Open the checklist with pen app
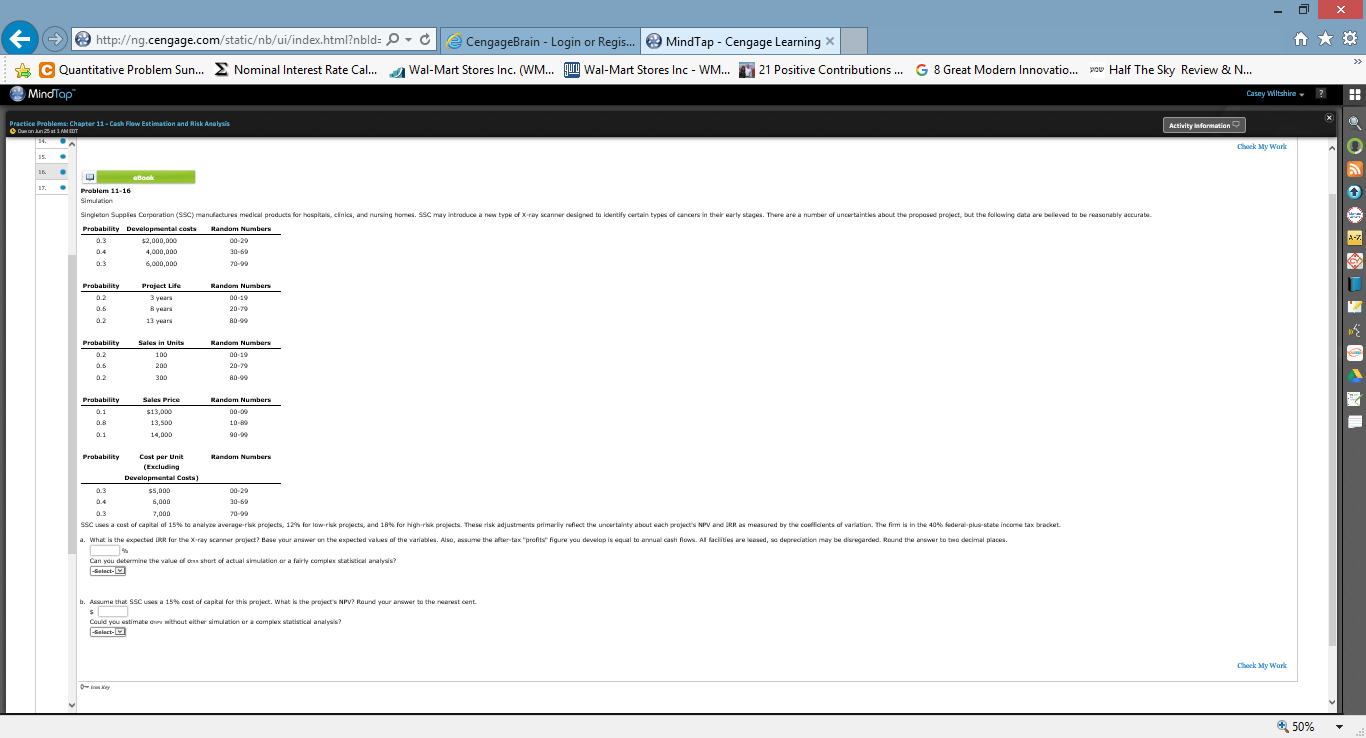This screenshot has height=738, width=1366. point(1355,399)
